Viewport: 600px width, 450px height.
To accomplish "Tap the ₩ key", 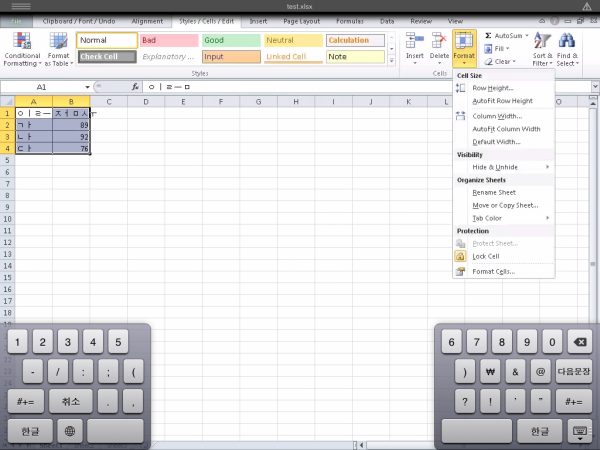I will pos(490,372).
